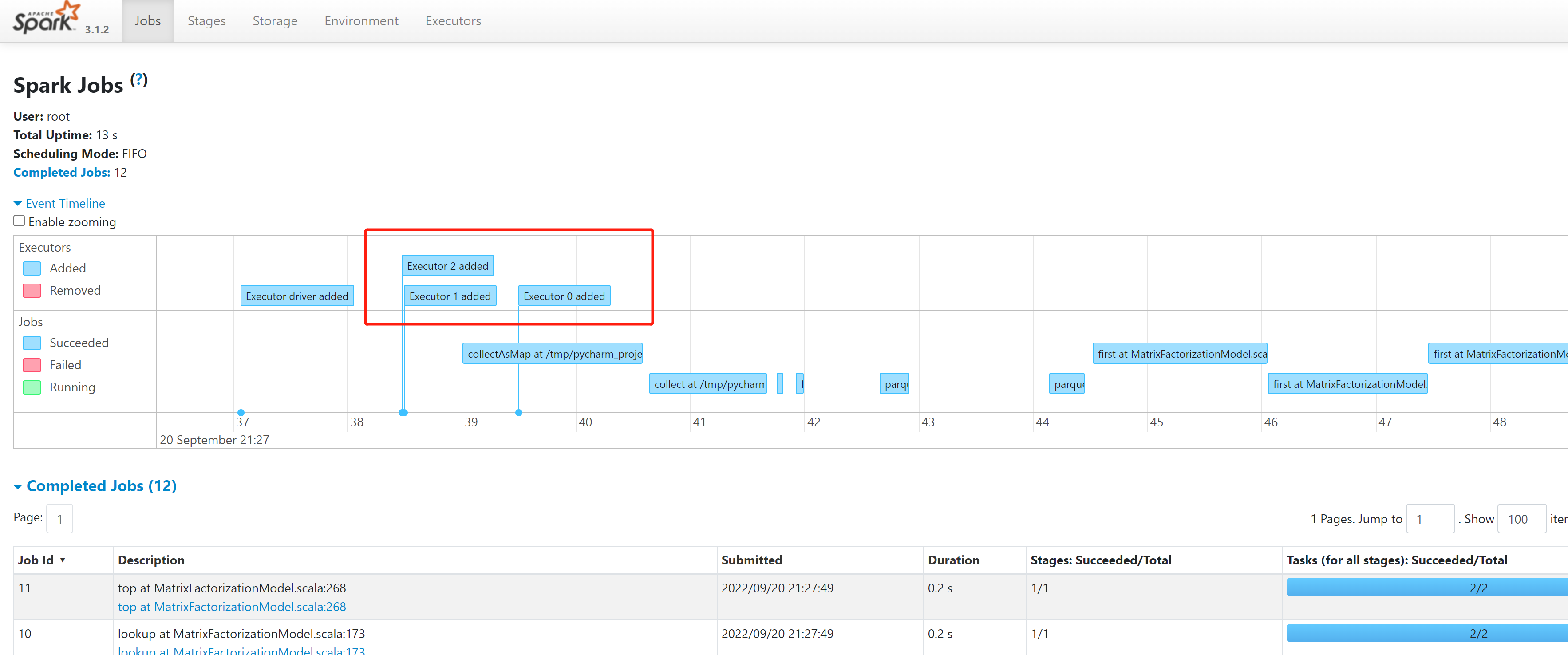Click the Executor driver added marker
The image size is (1568, 655).
tap(296, 296)
